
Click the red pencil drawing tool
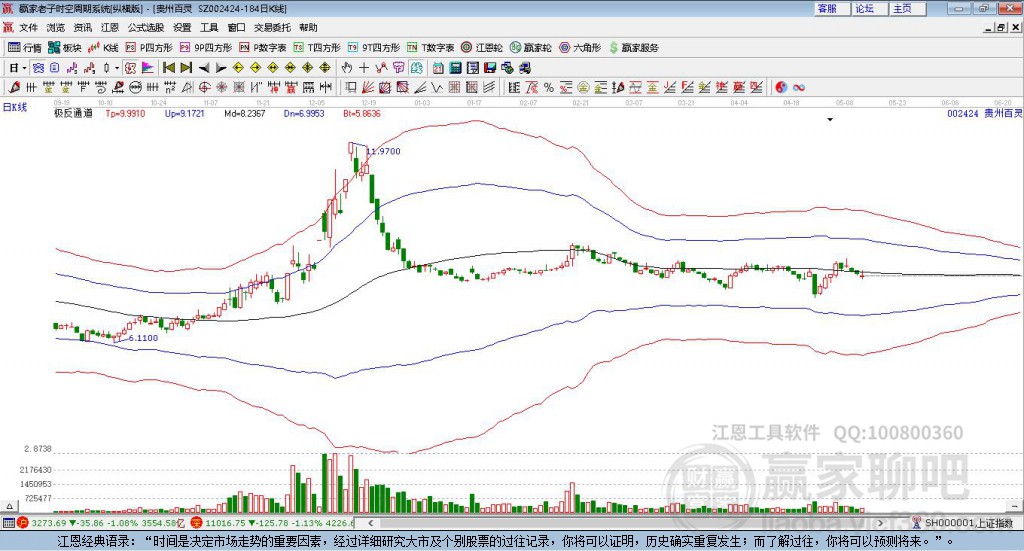[x=14, y=87]
